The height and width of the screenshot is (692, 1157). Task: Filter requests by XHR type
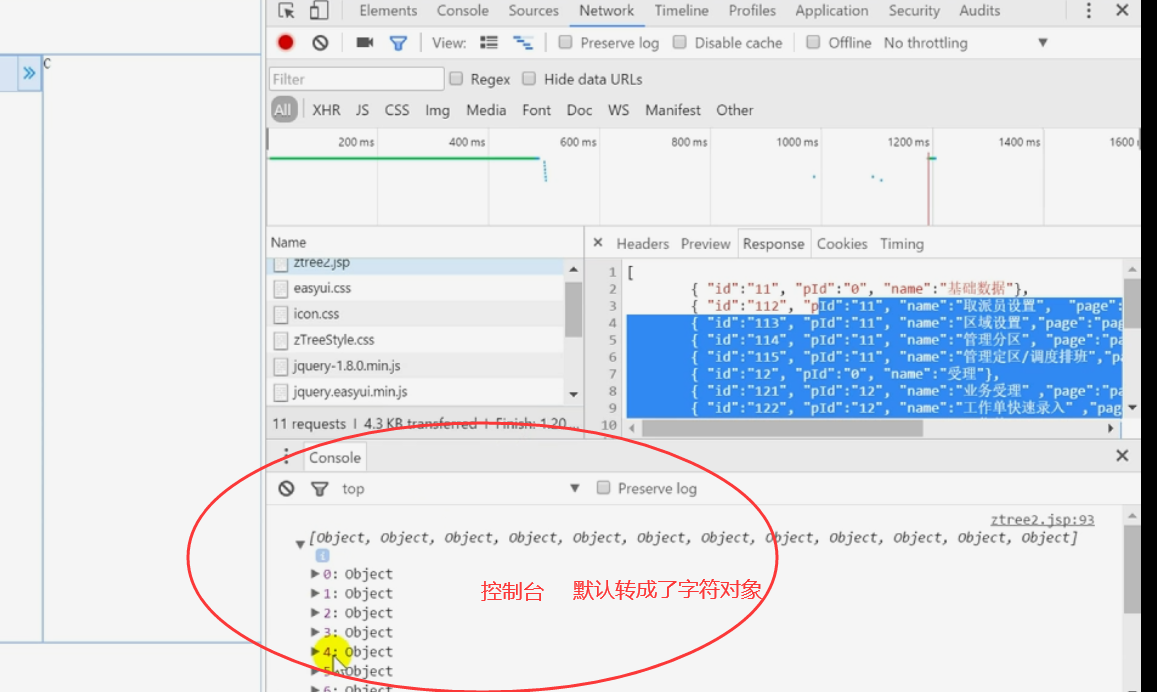point(326,110)
